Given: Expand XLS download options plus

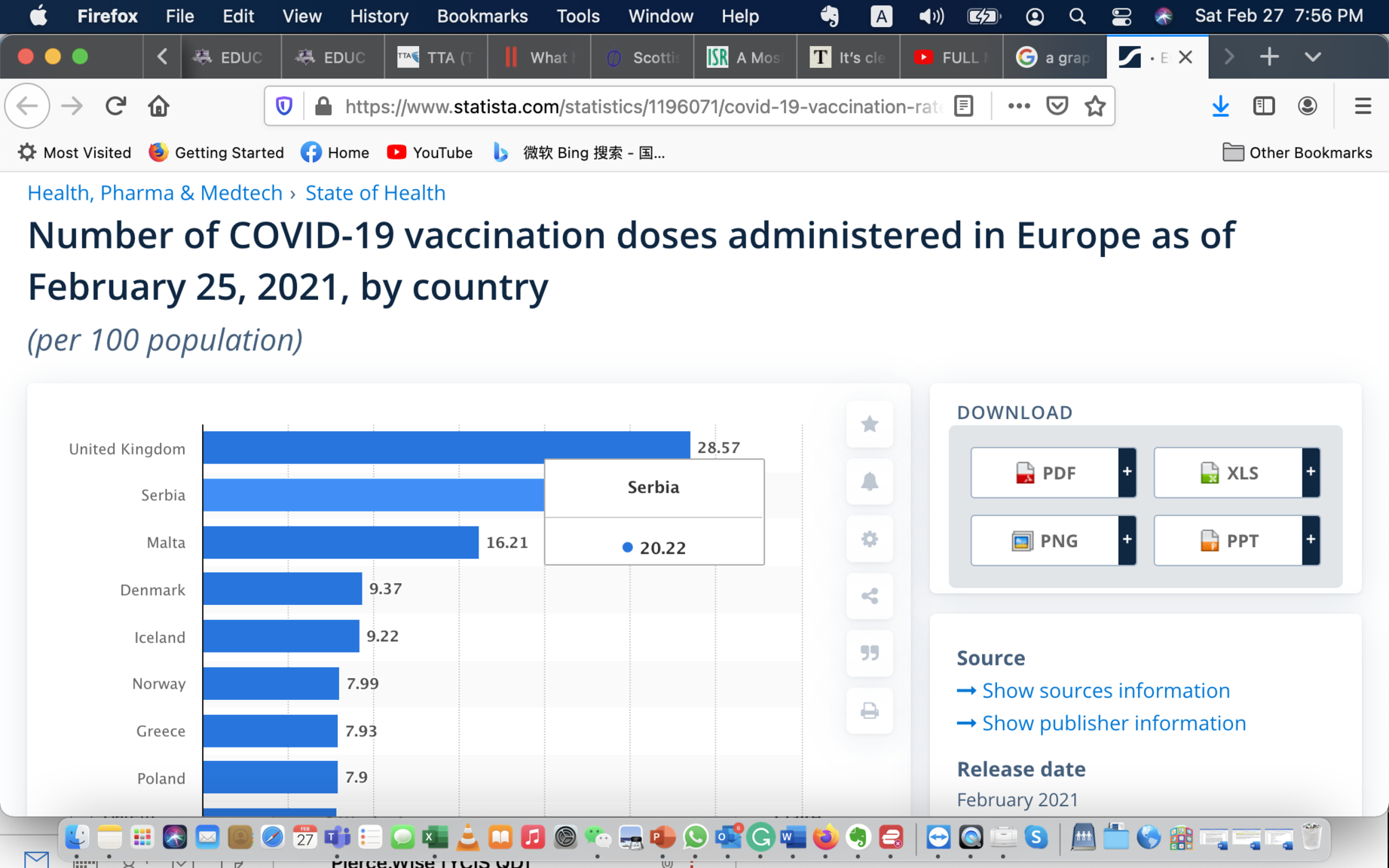Looking at the screenshot, I should (x=1311, y=472).
